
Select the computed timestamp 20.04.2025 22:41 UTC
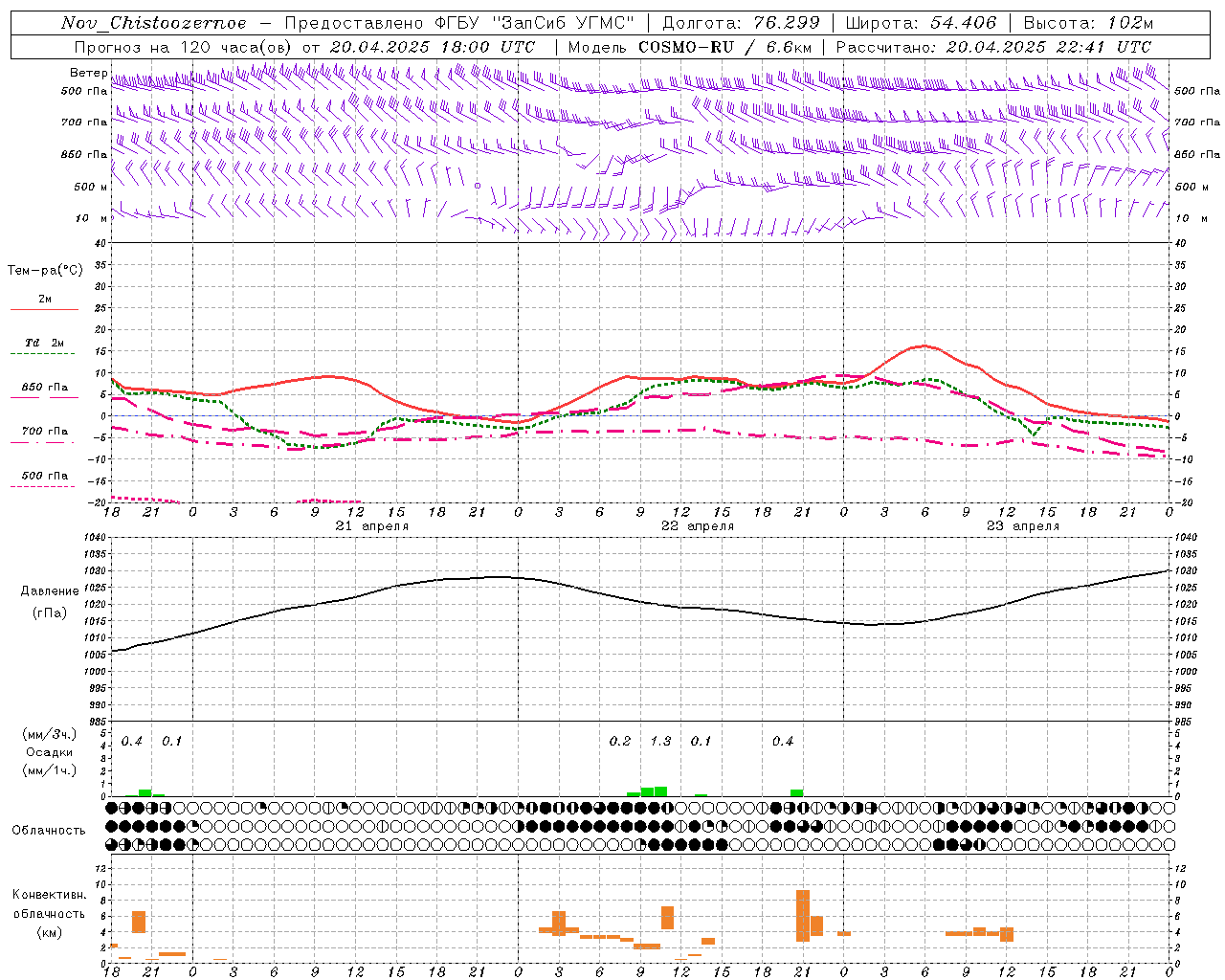pyautogui.click(x=1049, y=47)
